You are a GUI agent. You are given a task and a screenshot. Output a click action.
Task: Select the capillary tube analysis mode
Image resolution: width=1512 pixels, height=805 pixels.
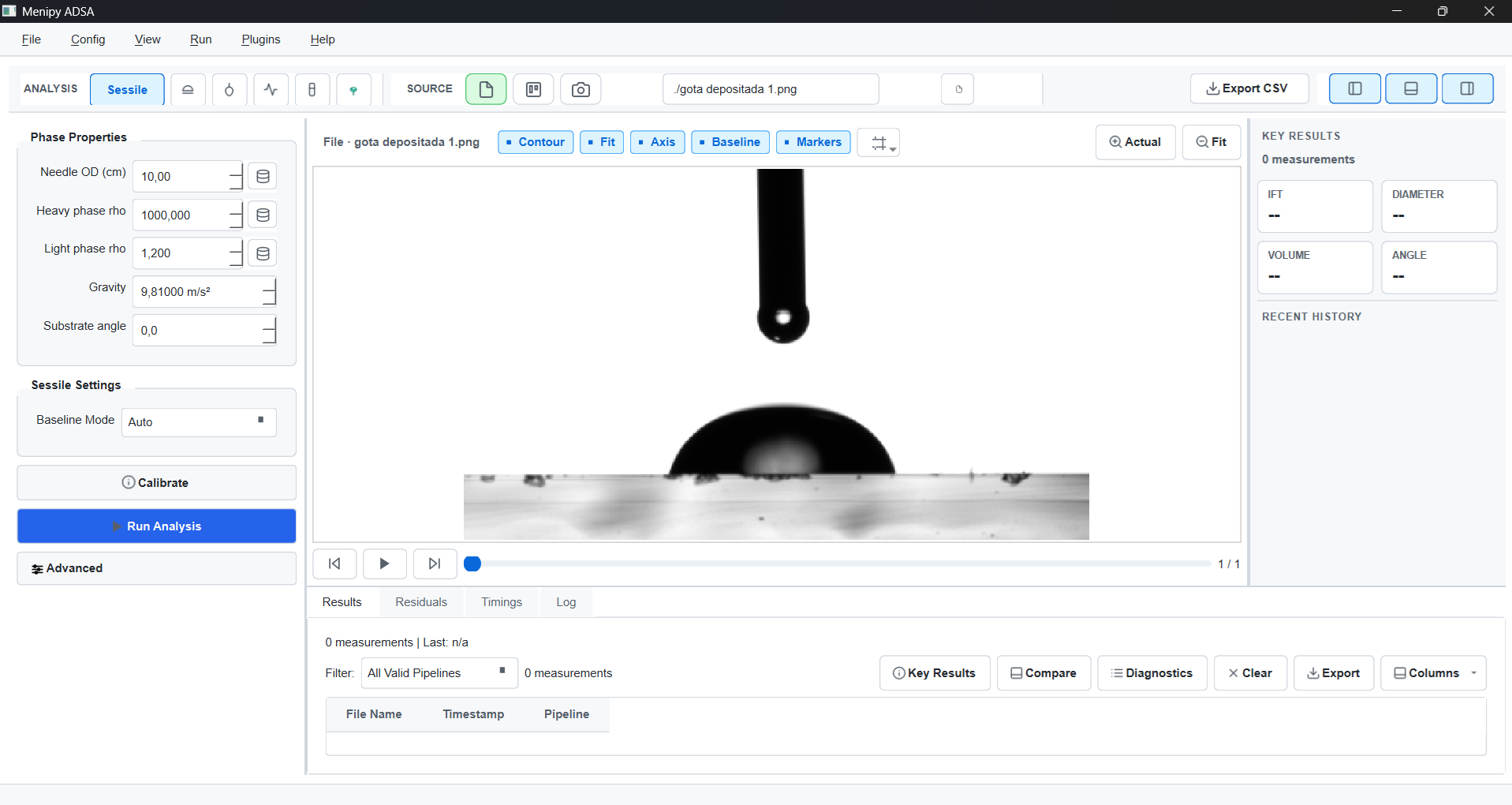(x=312, y=89)
